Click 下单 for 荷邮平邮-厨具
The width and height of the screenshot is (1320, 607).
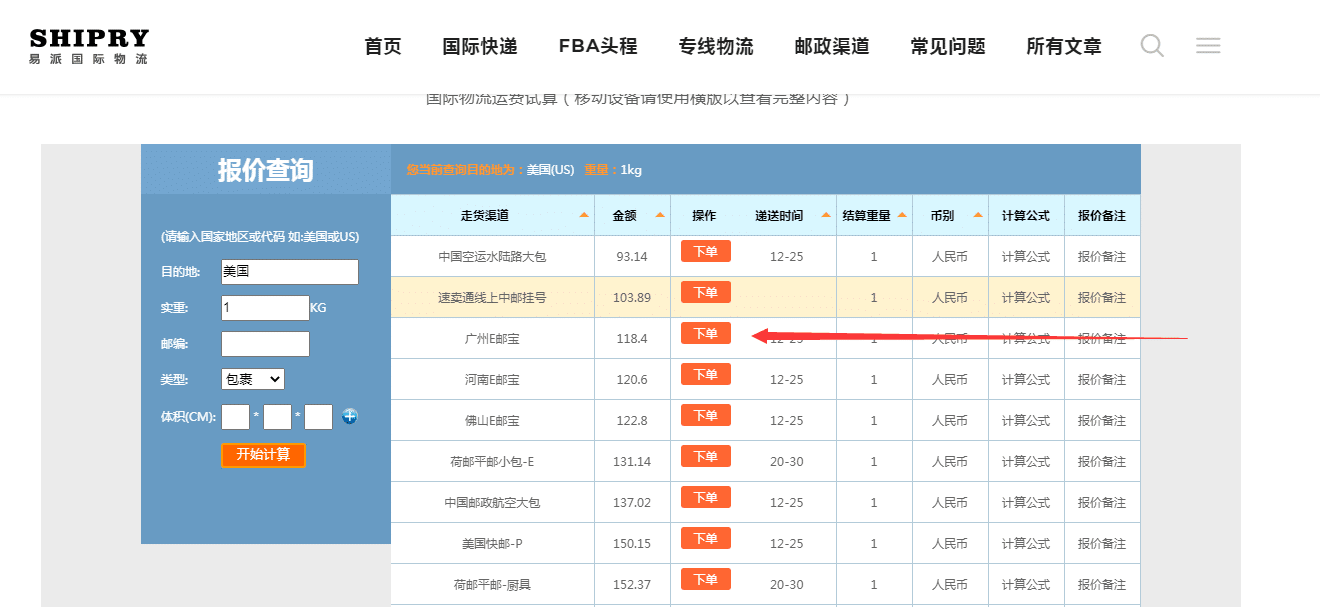[x=706, y=579]
